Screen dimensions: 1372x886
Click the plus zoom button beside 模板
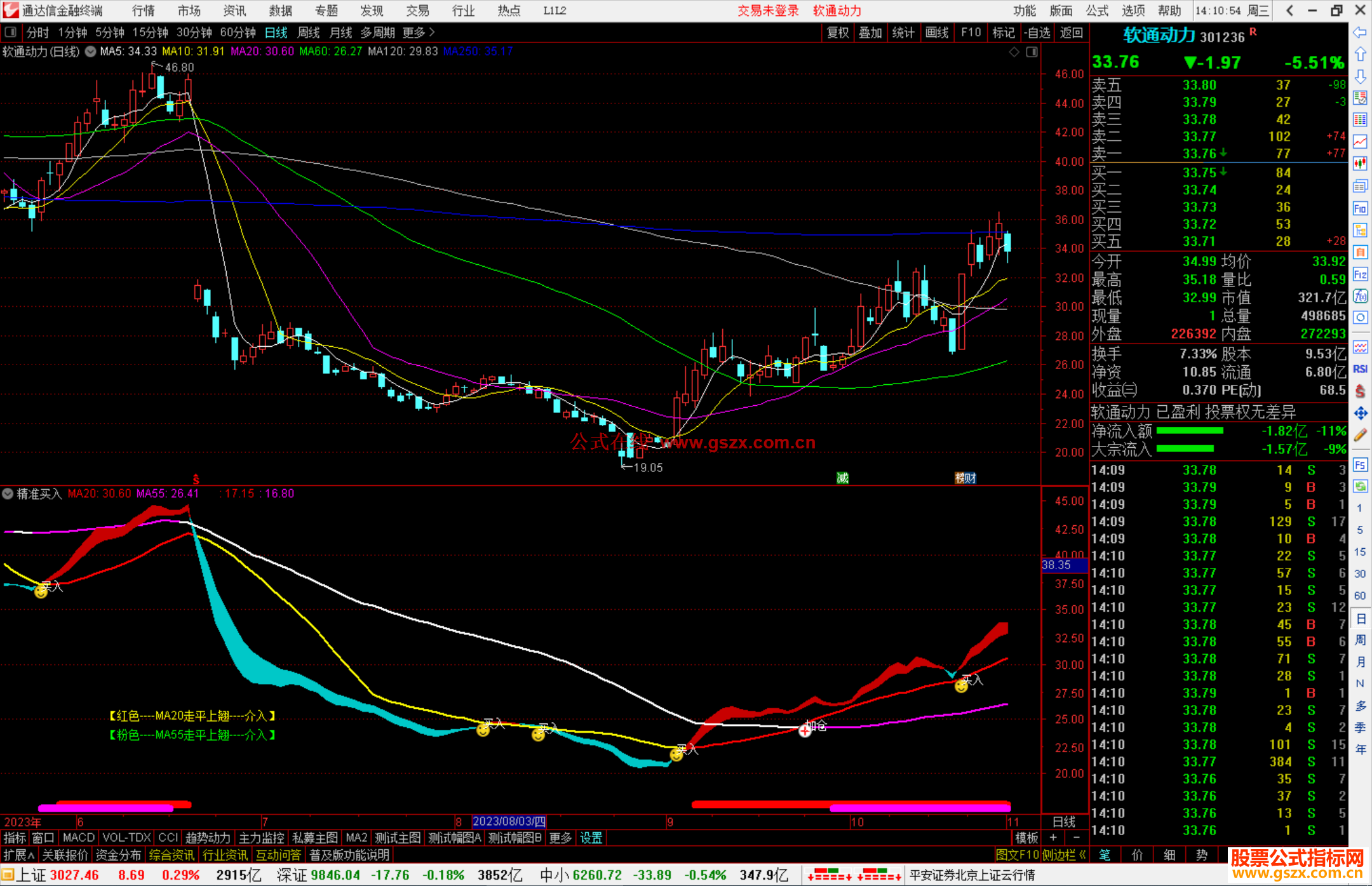pyautogui.click(x=1053, y=838)
